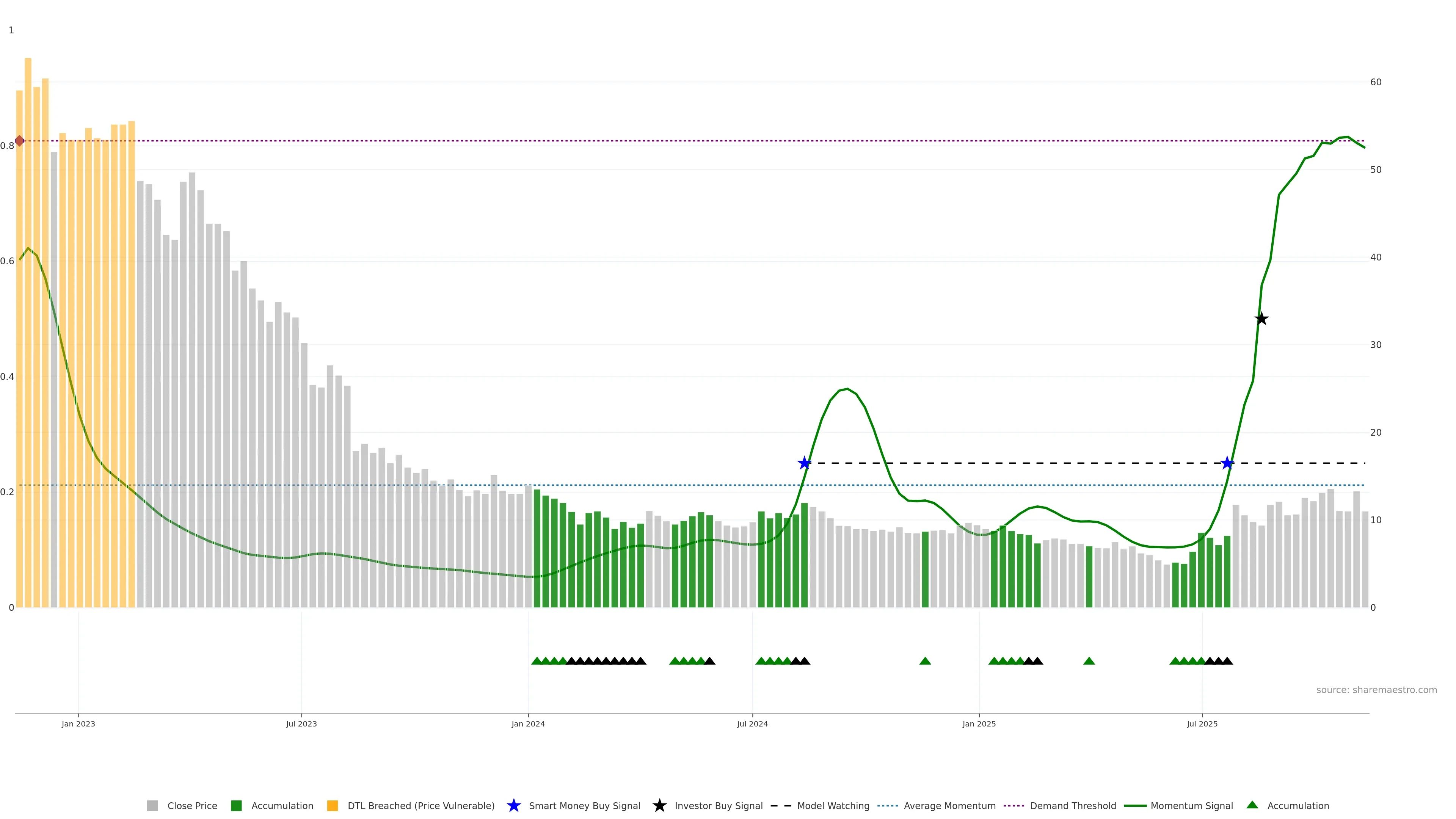
Task: Click the Jan 2024 x-axis label
Action: click(528, 724)
